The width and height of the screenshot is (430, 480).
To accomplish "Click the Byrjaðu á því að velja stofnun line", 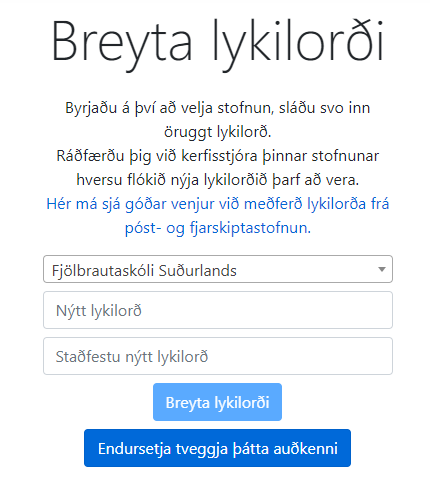I will point(217,108).
